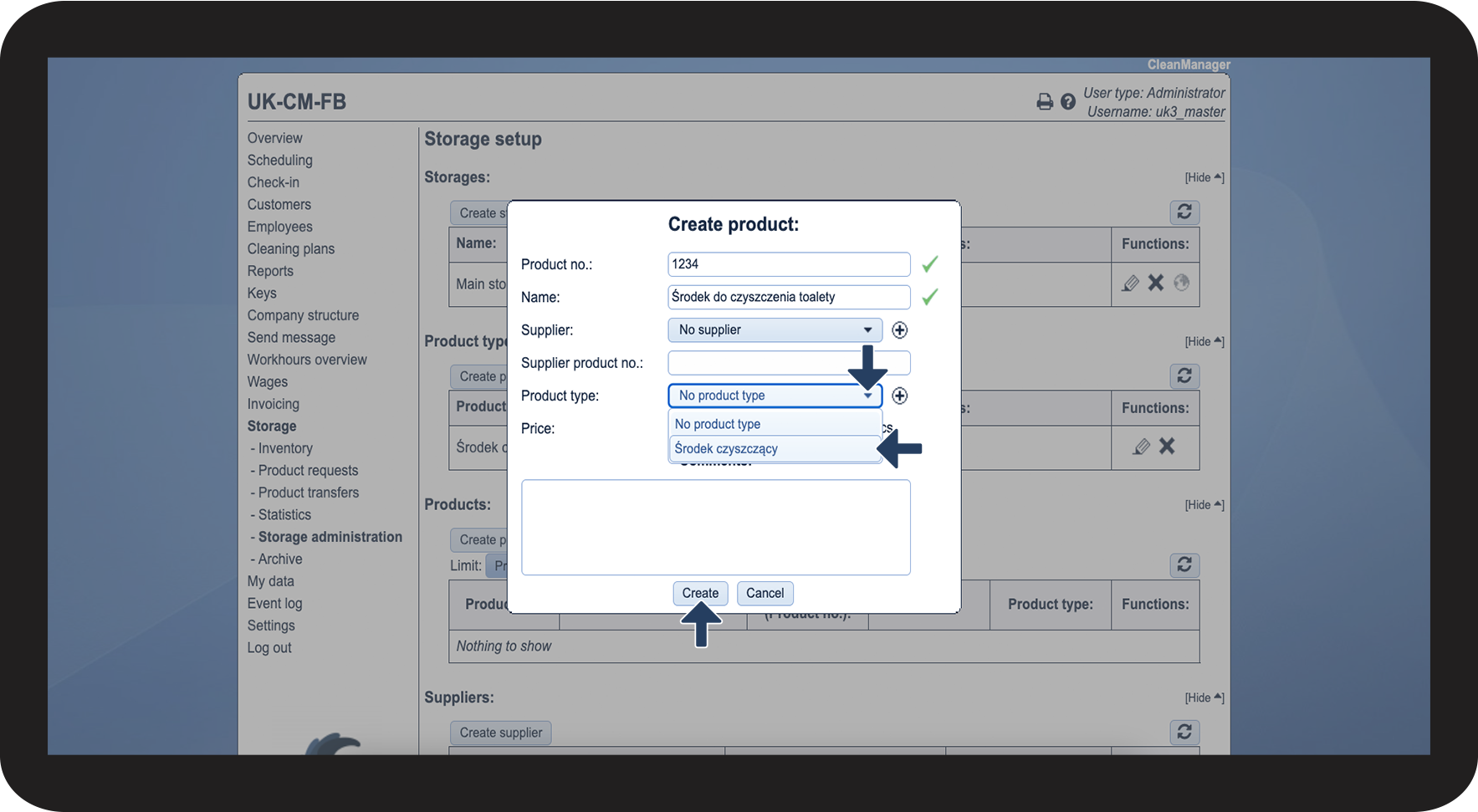Click the plus icon beside Supplier dropdown
The width and height of the screenshot is (1478, 812).
[899, 330]
